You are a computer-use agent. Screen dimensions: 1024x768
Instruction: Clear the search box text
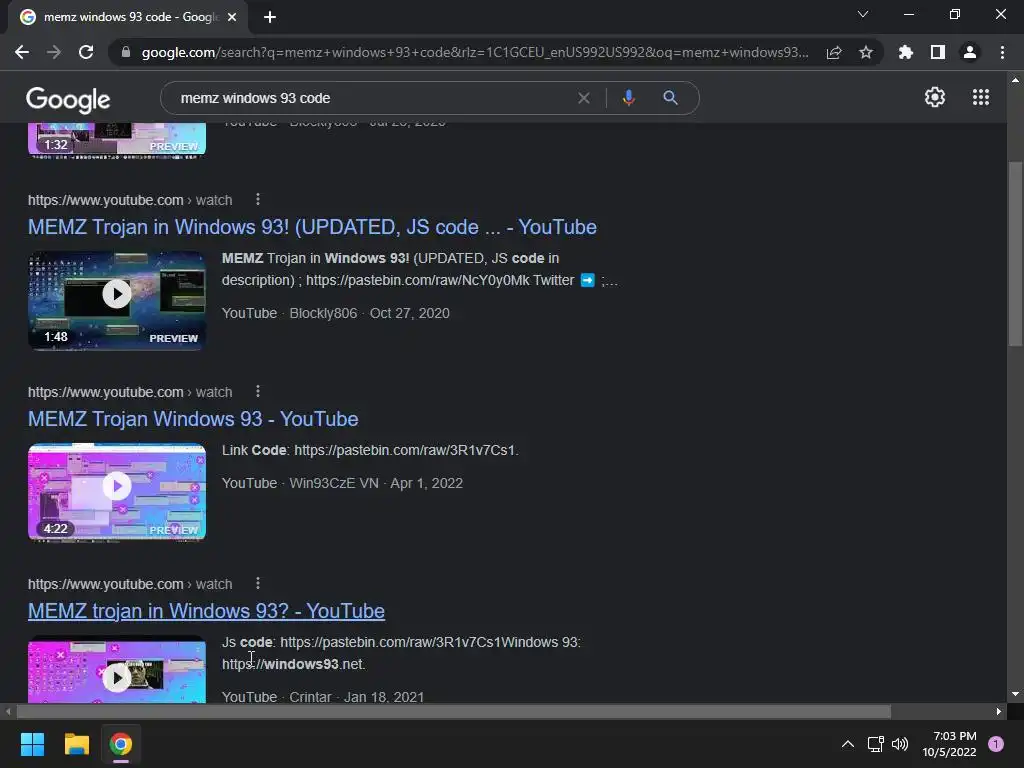pos(584,98)
